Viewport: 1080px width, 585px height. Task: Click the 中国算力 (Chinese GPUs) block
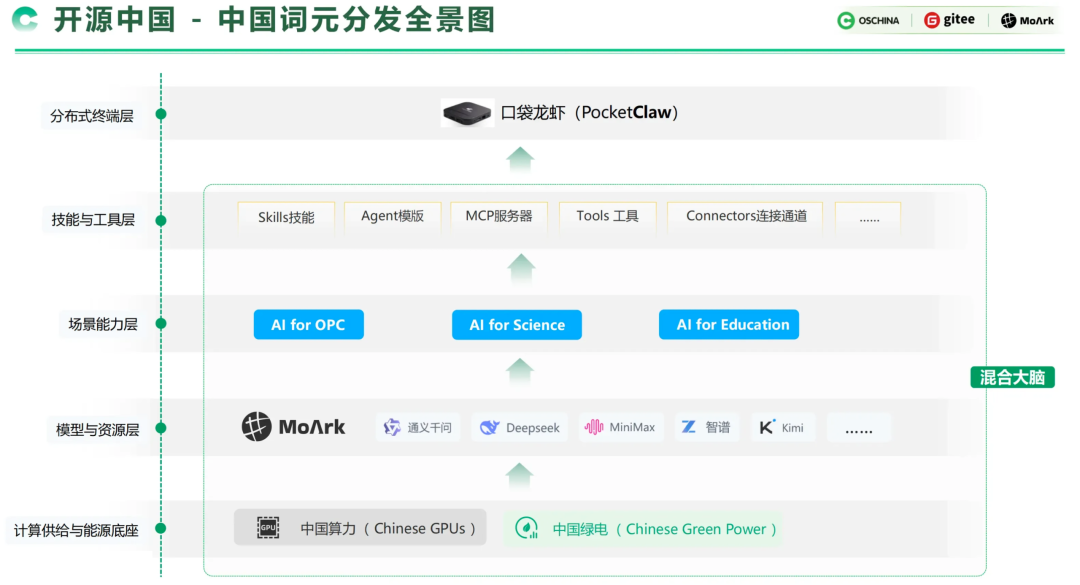360,528
